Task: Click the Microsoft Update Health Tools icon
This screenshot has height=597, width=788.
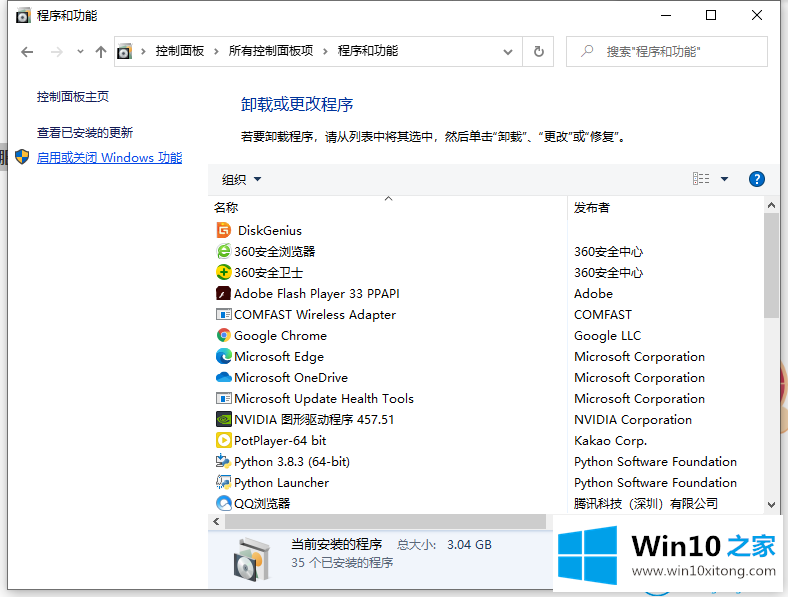Action: click(x=223, y=399)
